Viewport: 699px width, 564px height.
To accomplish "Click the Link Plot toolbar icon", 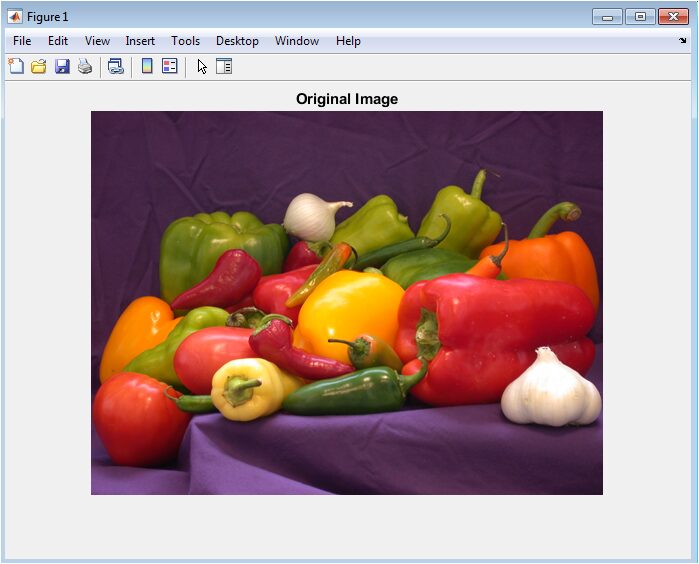I will [x=116, y=67].
